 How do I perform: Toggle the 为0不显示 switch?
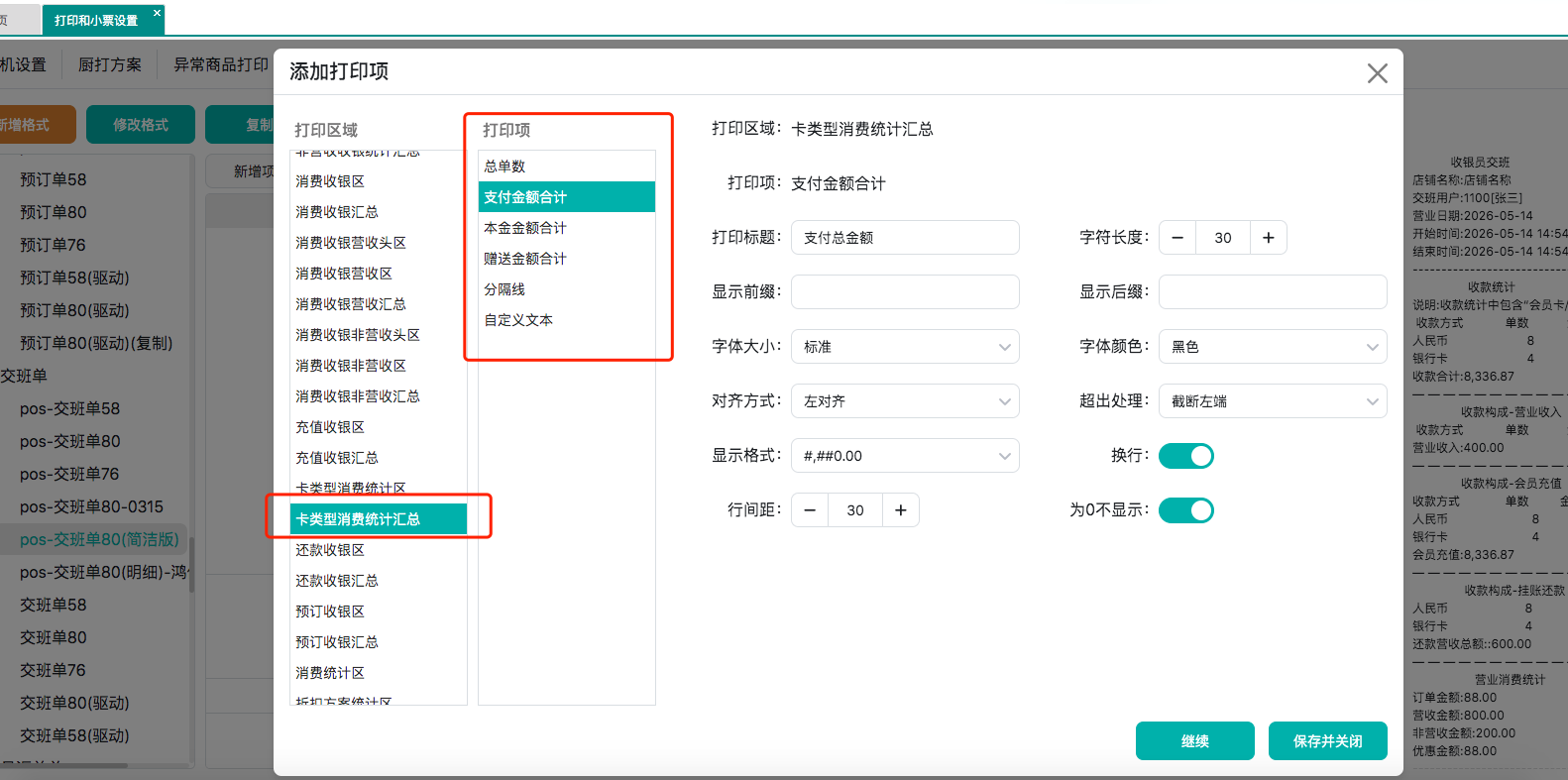[1186, 510]
